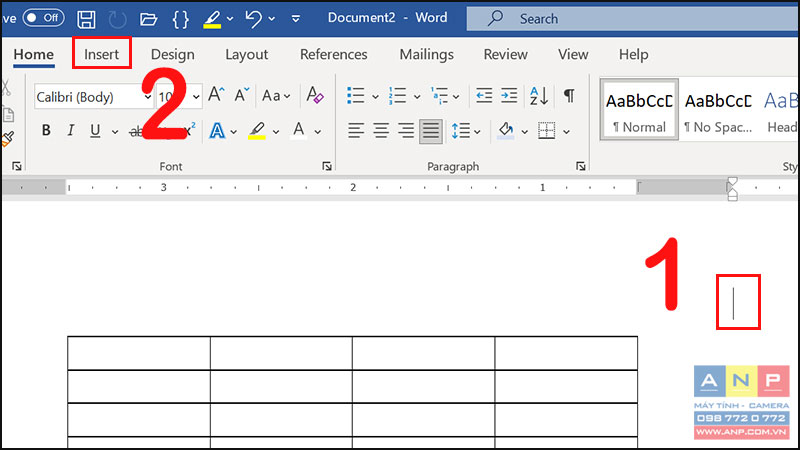Apply underline formatting
The width and height of the screenshot is (800, 450).
[95, 131]
